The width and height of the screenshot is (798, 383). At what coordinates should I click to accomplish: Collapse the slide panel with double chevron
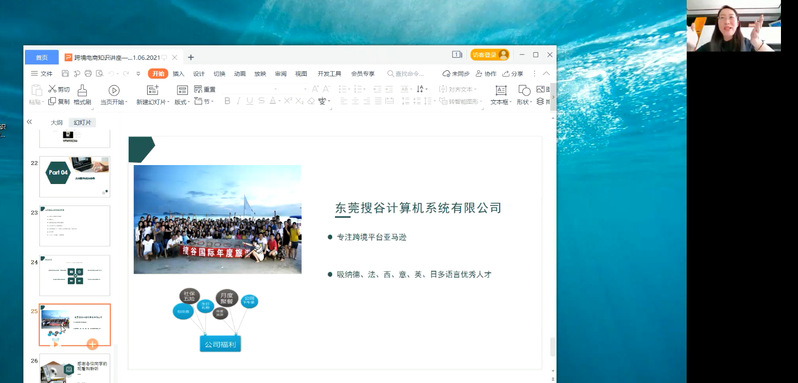point(30,122)
